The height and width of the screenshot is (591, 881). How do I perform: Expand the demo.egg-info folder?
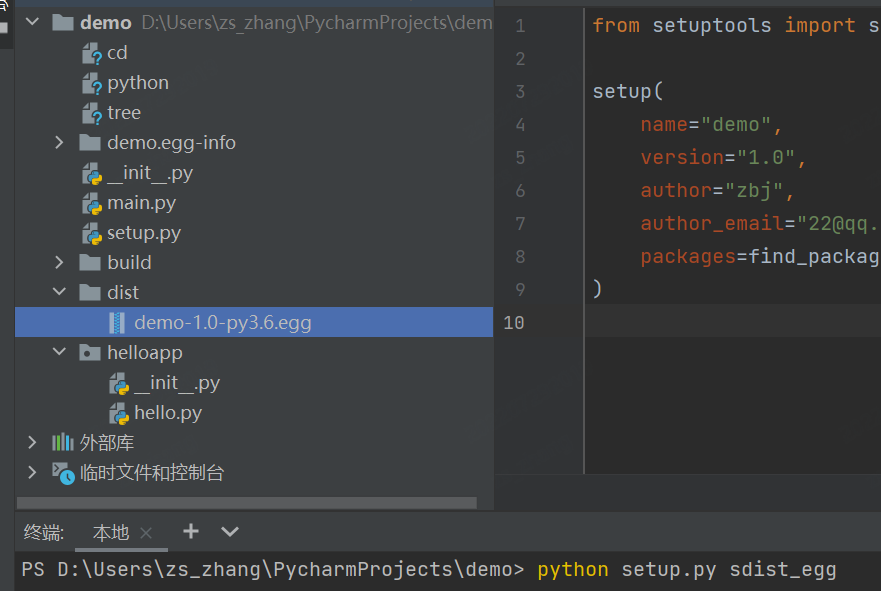pyautogui.click(x=60, y=143)
